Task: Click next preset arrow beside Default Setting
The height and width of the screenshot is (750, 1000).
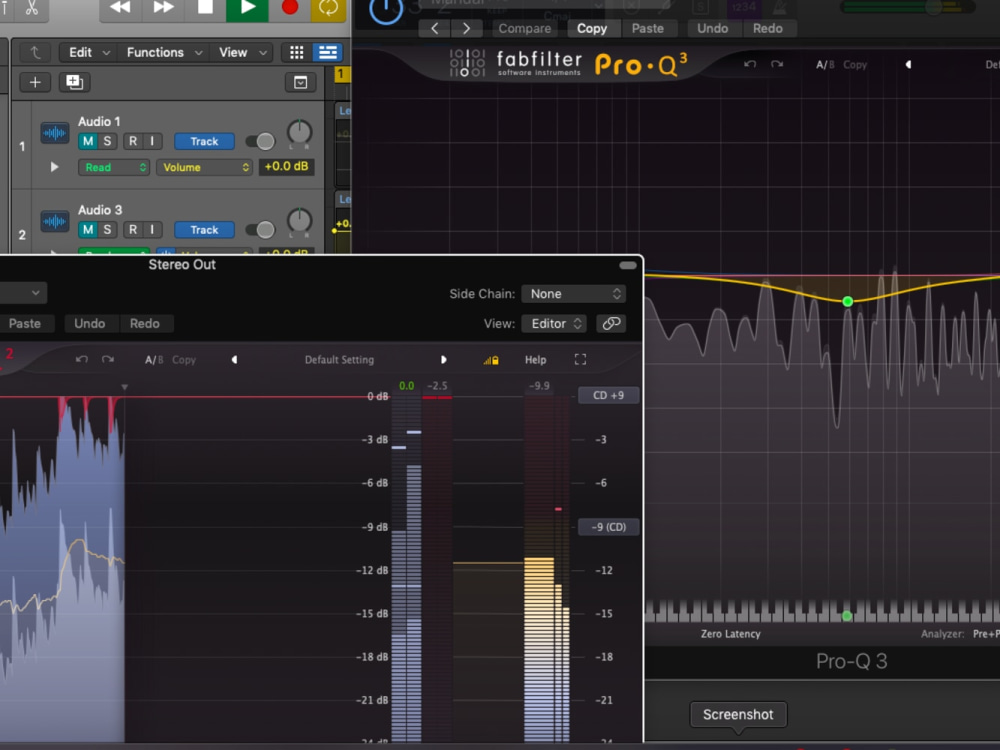Action: tap(443, 360)
